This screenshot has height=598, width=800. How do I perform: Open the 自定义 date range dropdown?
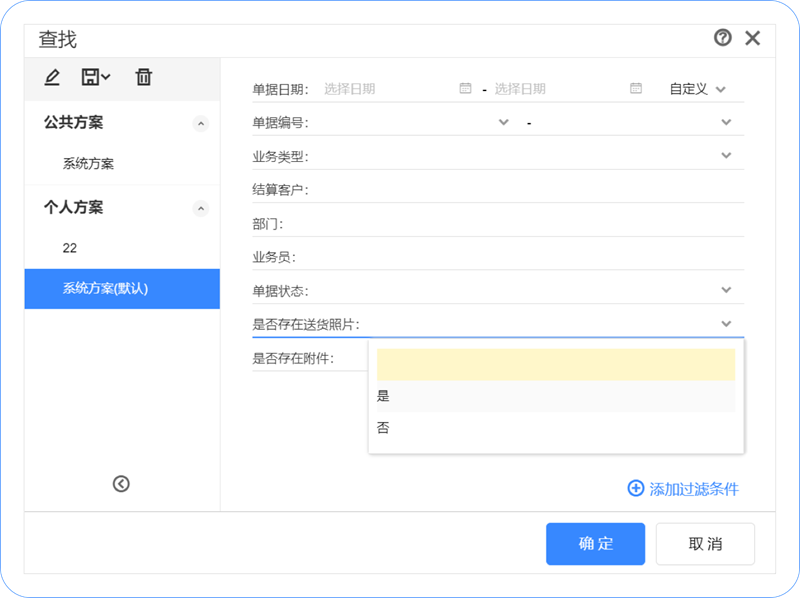697,89
